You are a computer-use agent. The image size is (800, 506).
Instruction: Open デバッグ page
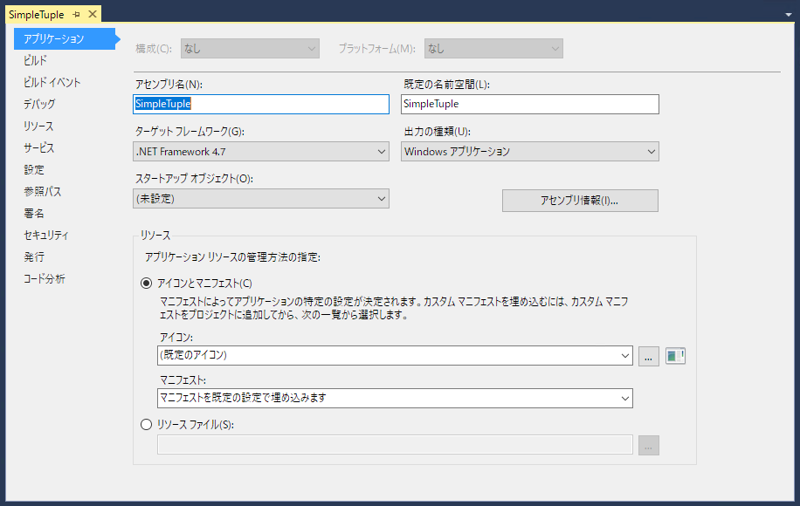(x=39, y=104)
